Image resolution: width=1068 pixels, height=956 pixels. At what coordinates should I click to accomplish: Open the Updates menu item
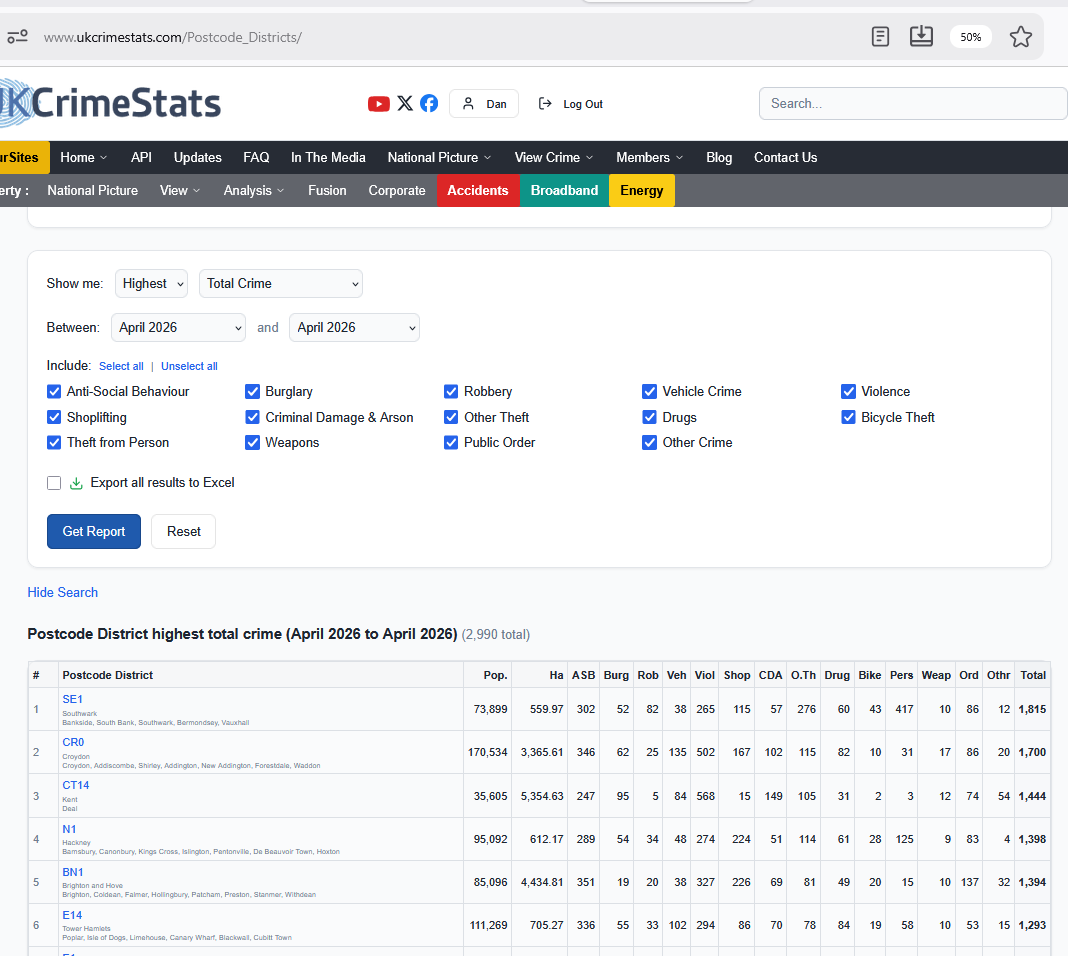[x=198, y=157]
